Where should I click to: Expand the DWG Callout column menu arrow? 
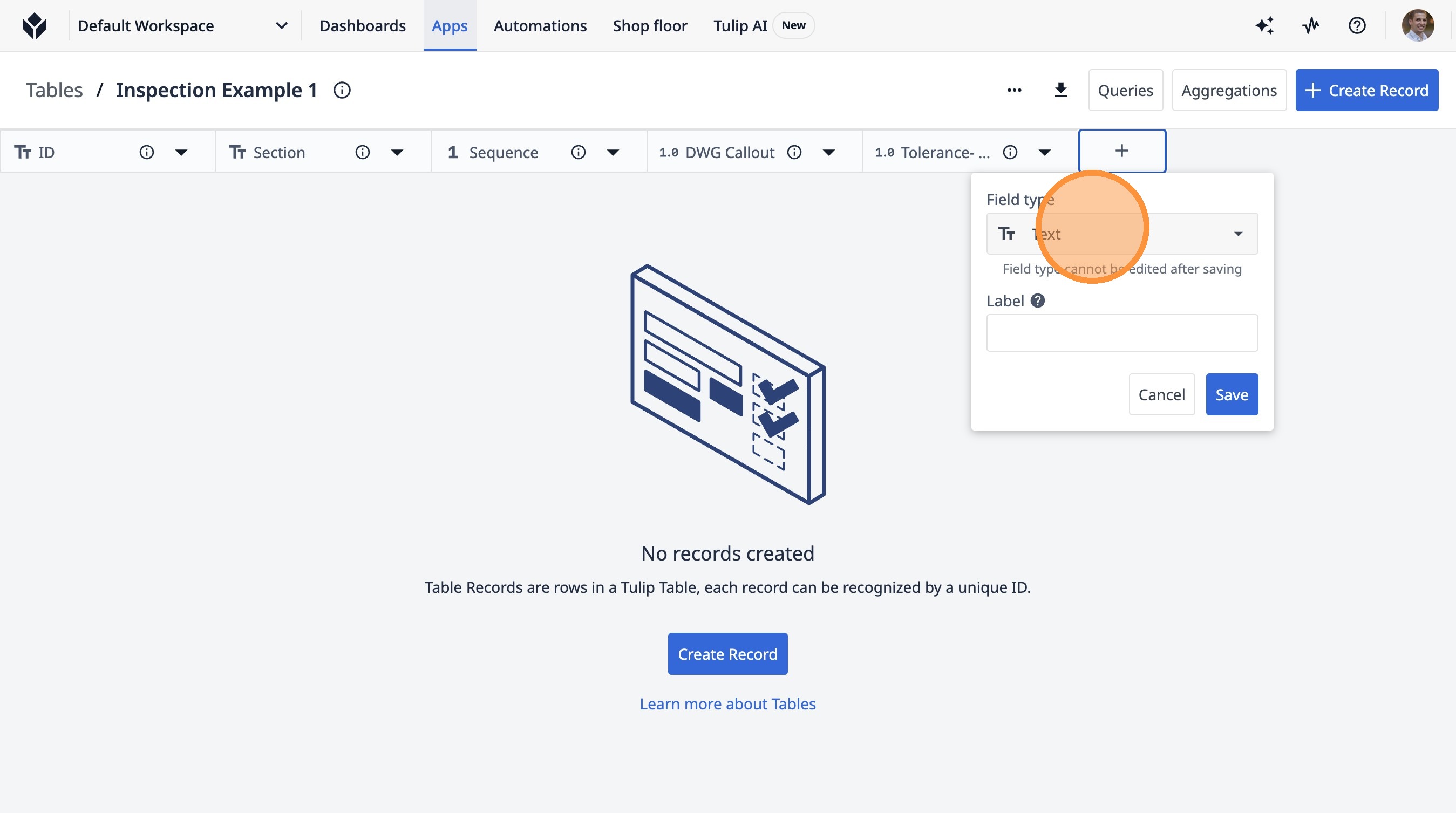click(x=828, y=152)
